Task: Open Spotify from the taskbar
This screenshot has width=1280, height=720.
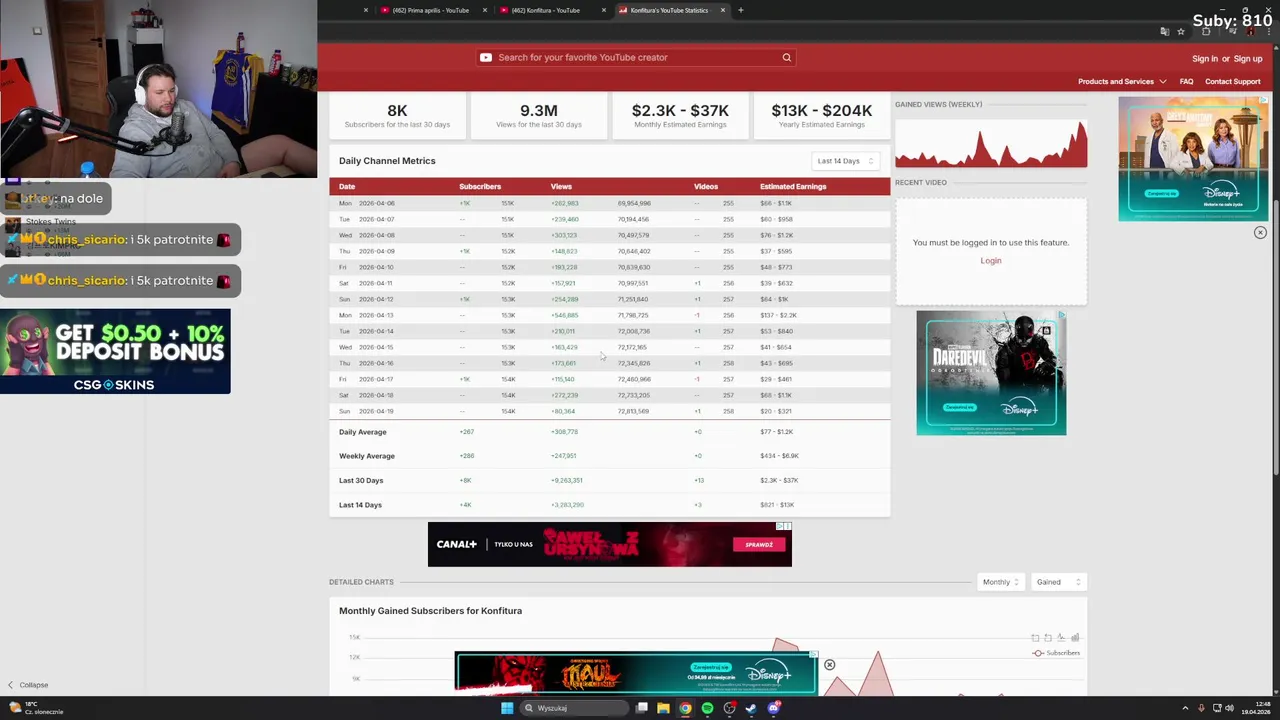Action: [x=707, y=708]
